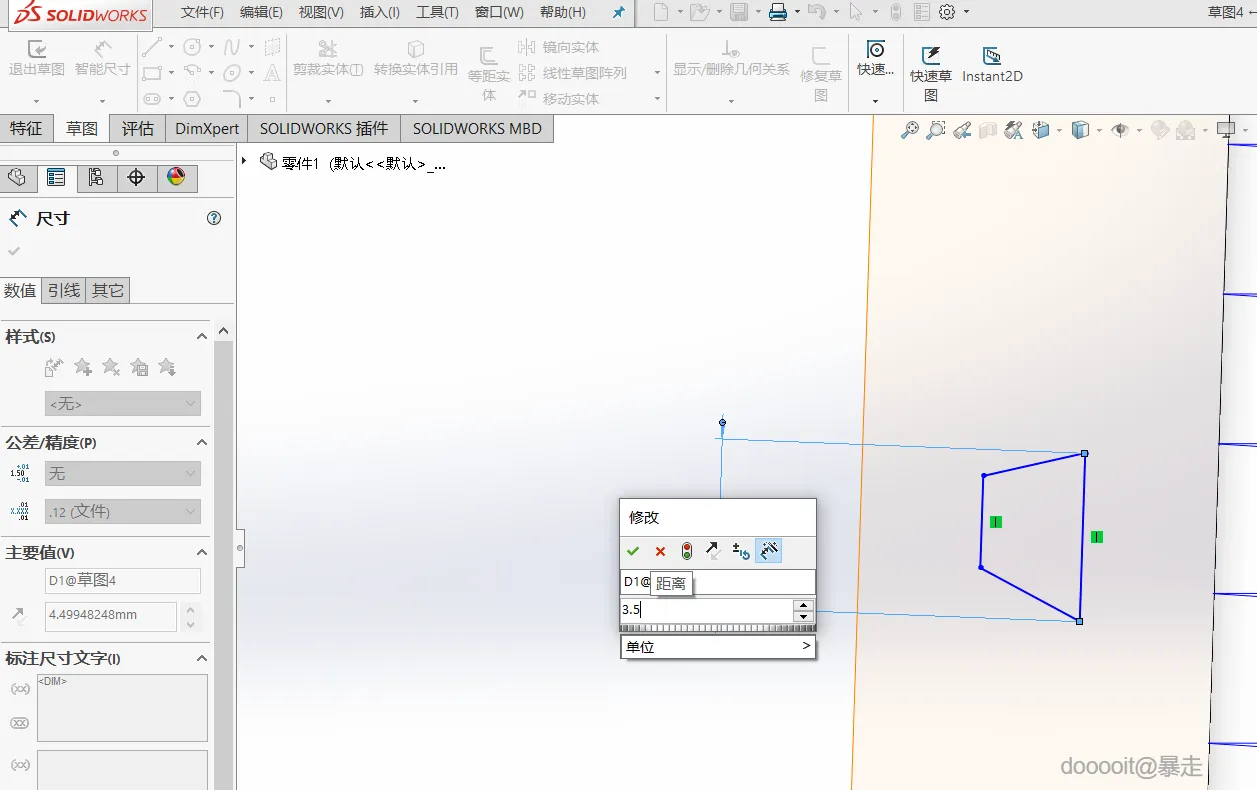Toggle the highlighted dimension marking icon in Modify dialog
This screenshot has height=790, width=1257.
pos(768,551)
